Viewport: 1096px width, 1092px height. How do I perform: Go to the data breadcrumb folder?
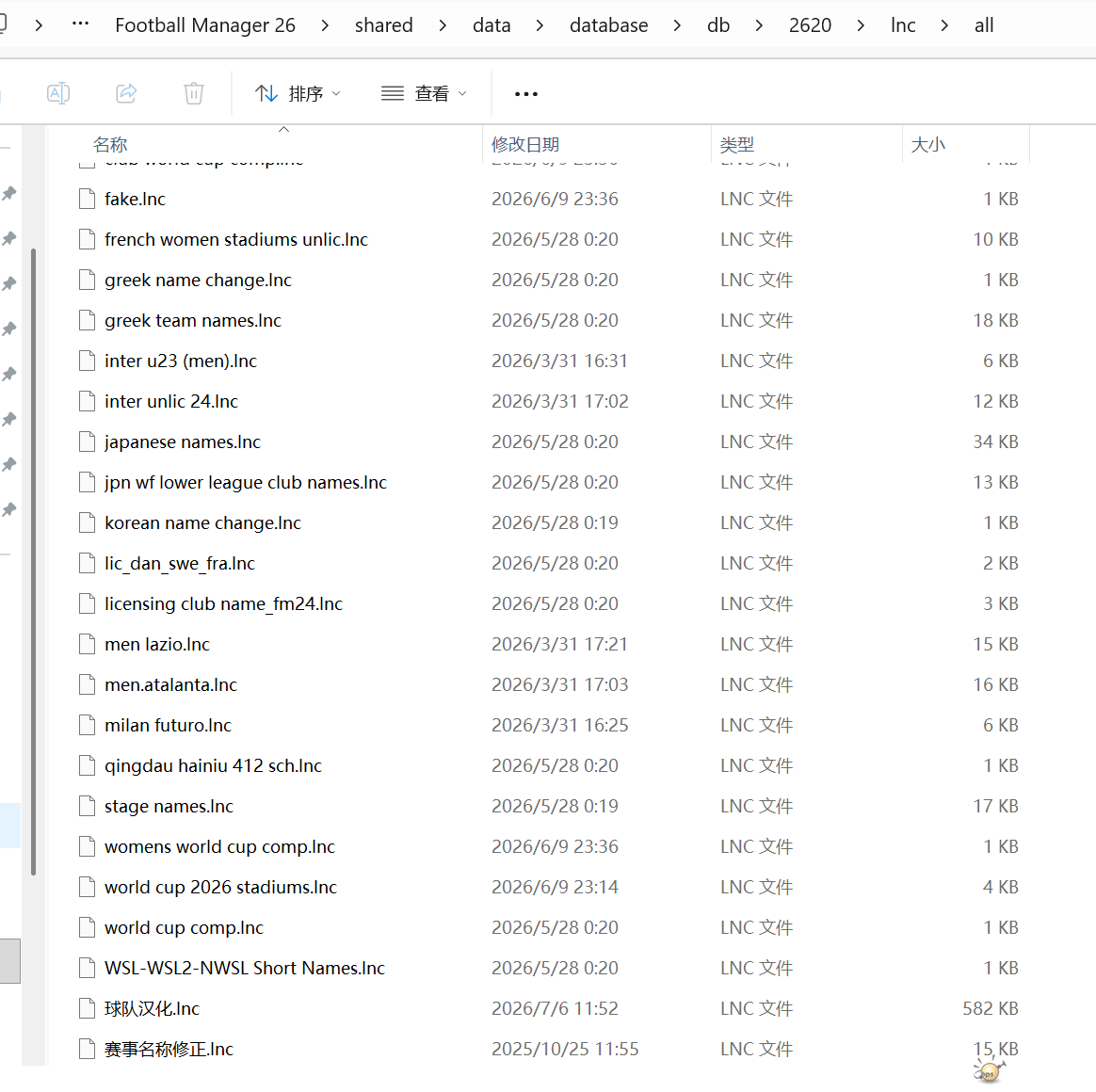[492, 25]
